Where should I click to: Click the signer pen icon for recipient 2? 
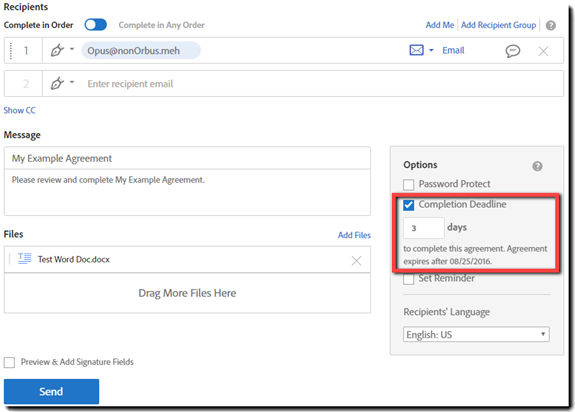[x=57, y=84]
